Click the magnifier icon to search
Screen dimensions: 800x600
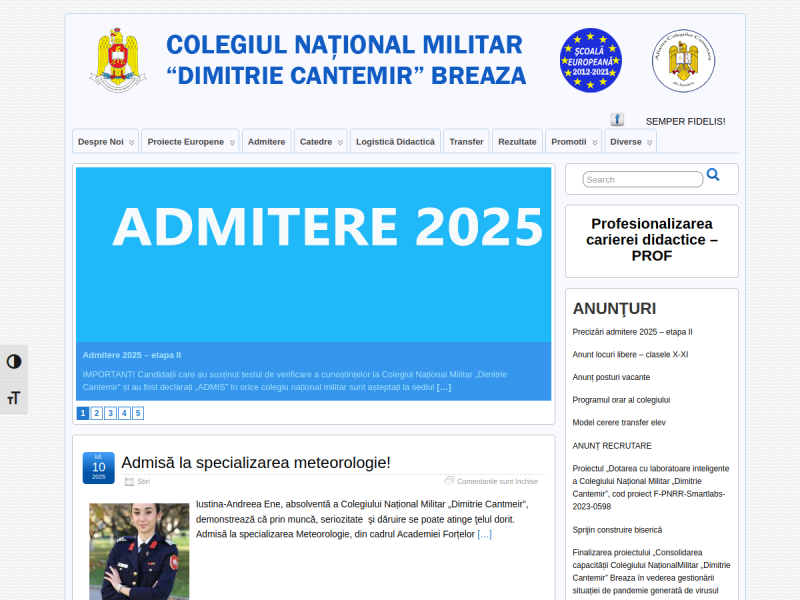coord(713,174)
